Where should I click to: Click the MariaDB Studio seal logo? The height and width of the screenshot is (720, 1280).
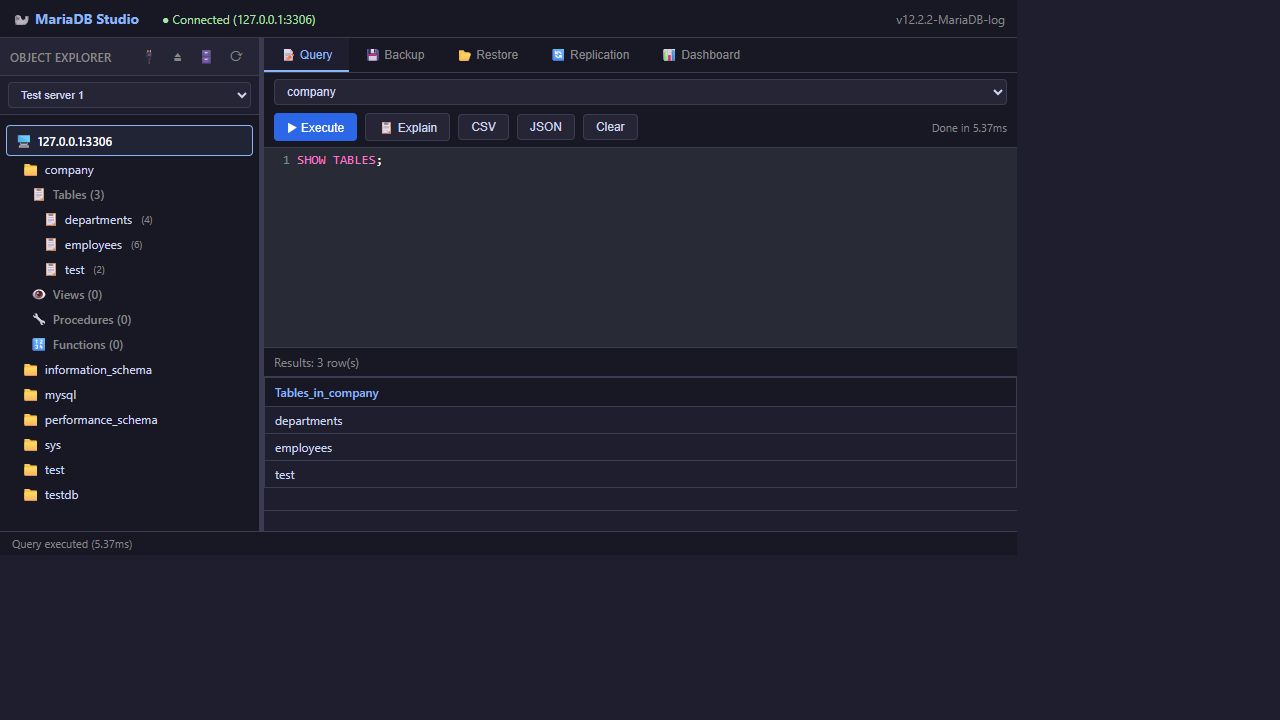(22, 20)
